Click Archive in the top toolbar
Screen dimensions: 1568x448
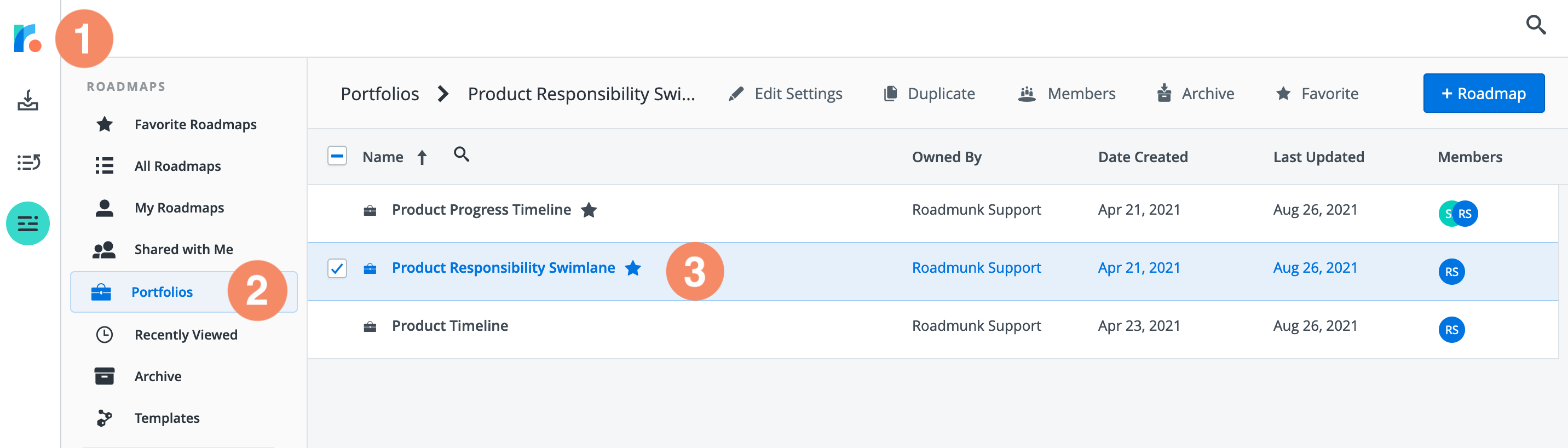click(1196, 94)
